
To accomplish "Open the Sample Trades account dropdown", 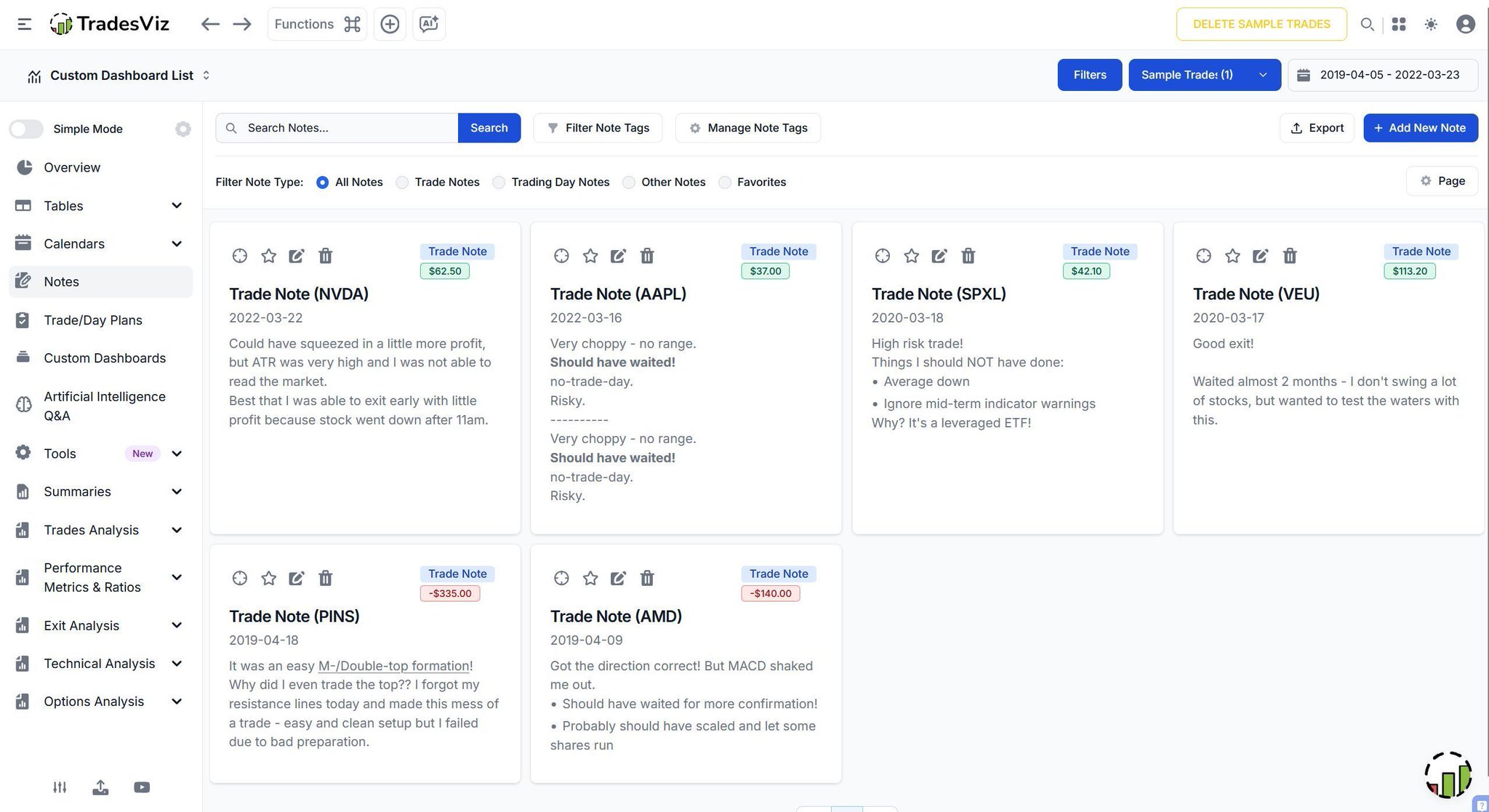I will (x=1204, y=75).
